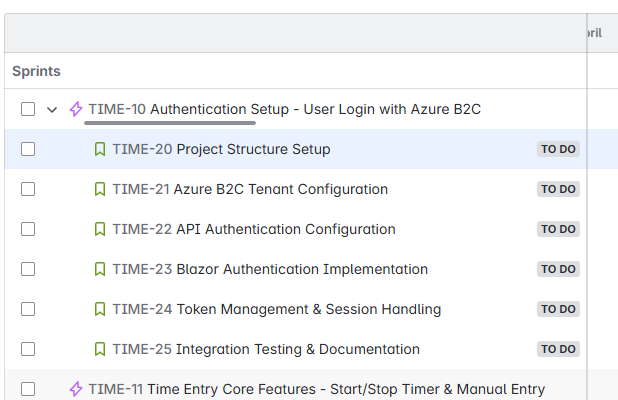Click the green story bookmark icon for TIME-22
The image size is (618, 400).
(x=100, y=229)
